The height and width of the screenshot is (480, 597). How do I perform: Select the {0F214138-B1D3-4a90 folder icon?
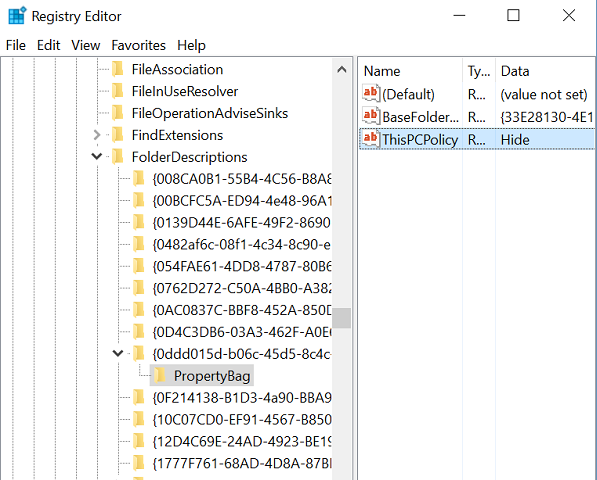coord(139,397)
